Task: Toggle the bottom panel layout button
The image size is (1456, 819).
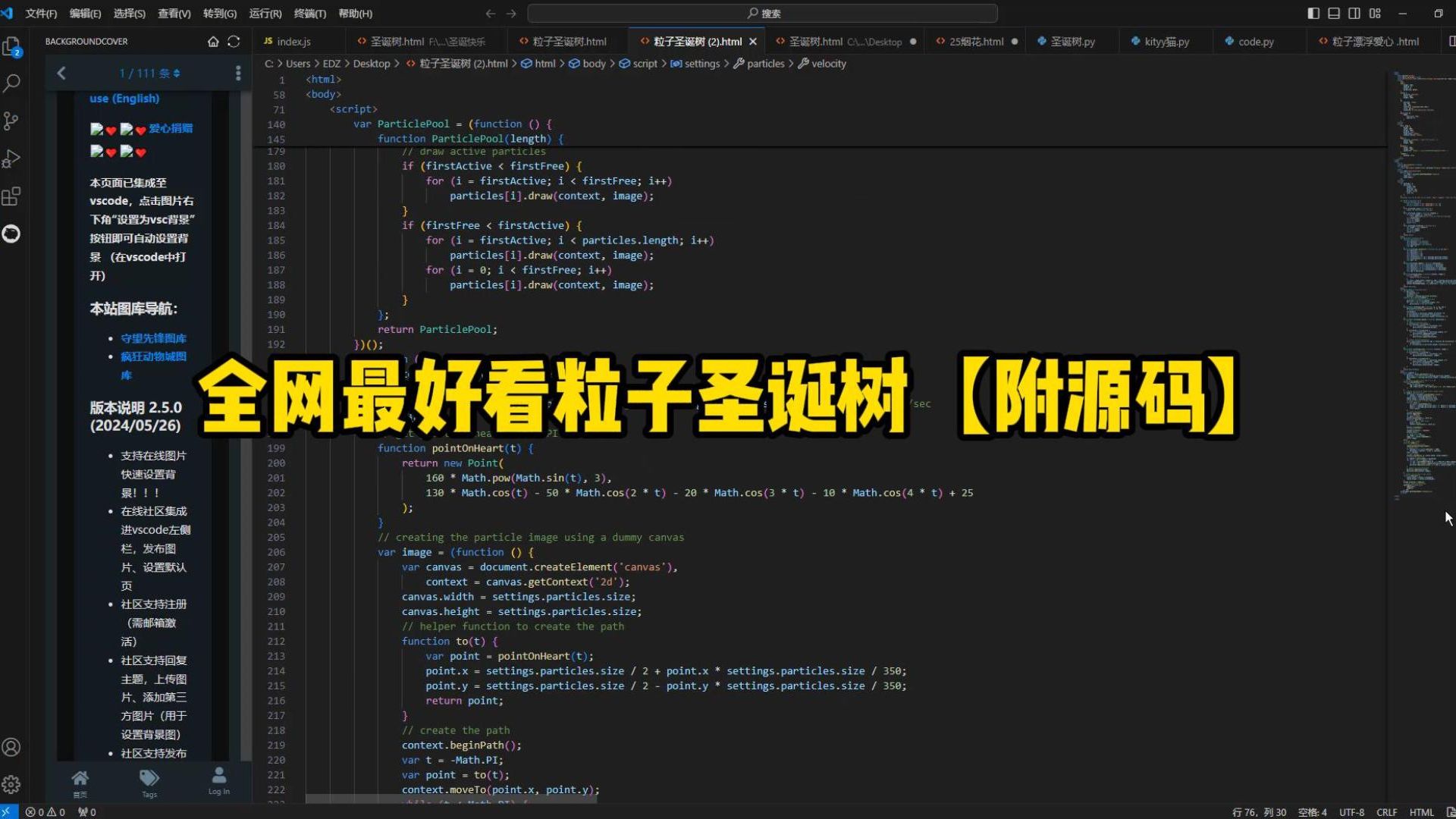Action: [x=1334, y=13]
